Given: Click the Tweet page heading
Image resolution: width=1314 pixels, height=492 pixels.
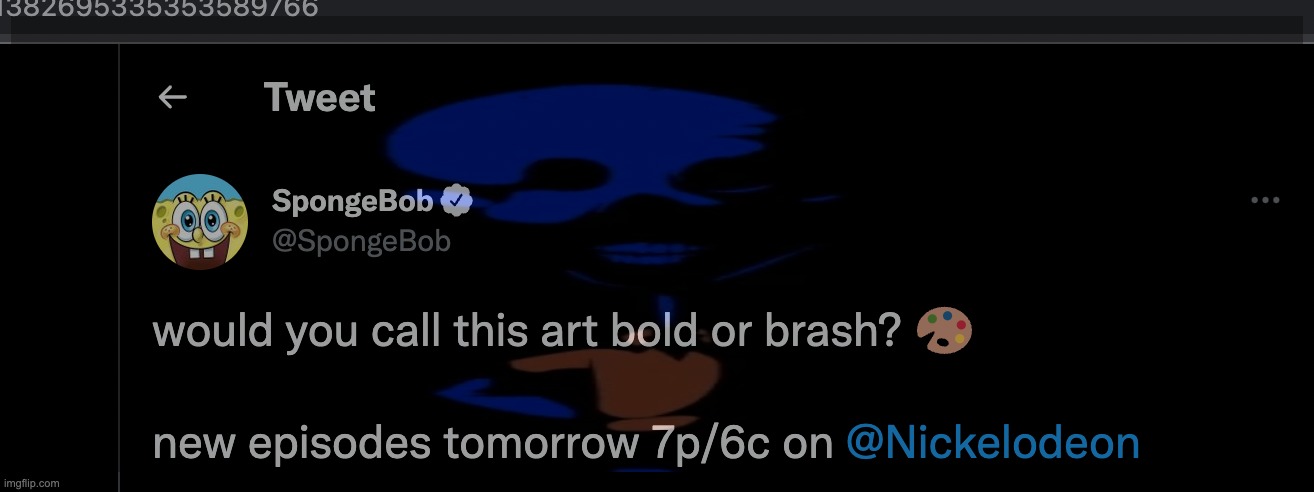Looking at the screenshot, I should [x=319, y=97].
